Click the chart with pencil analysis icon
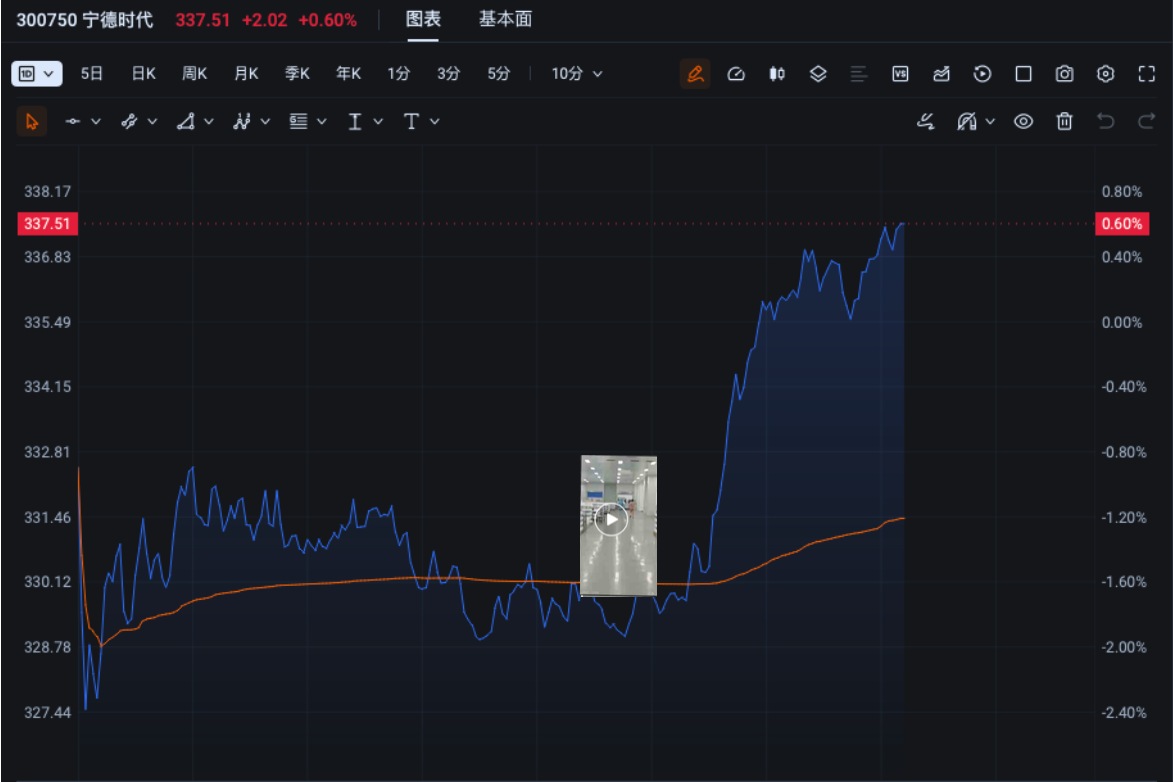This screenshot has height=782, width=1173. pyautogui.click(x=941, y=73)
